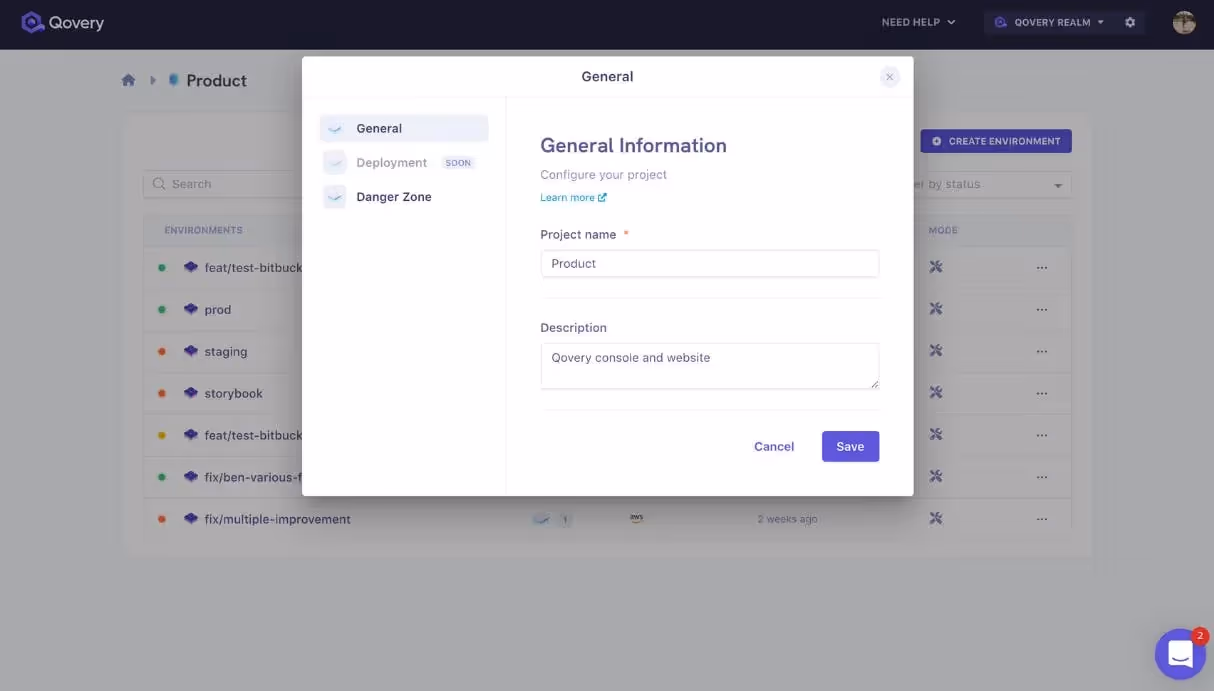The width and height of the screenshot is (1214, 691).
Task: Open the Qovery home logo
Action: pyautogui.click(x=62, y=21)
